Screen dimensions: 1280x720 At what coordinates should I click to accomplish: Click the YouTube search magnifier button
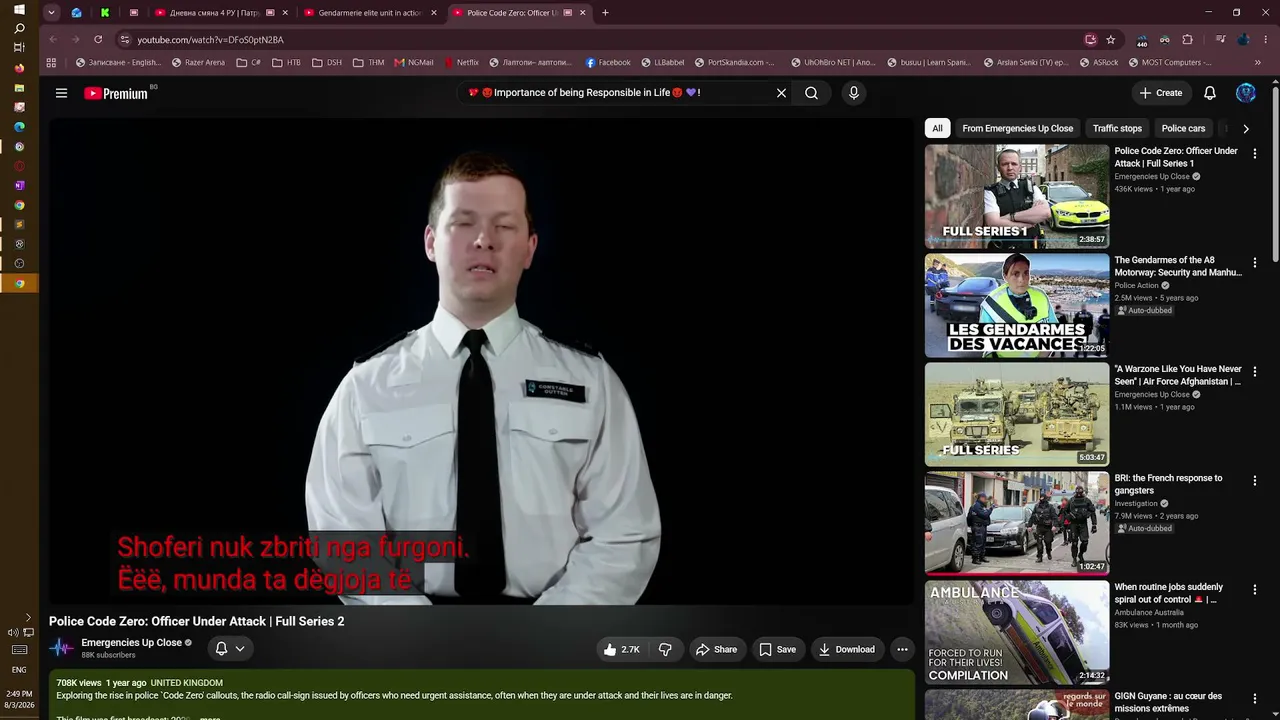coord(811,93)
